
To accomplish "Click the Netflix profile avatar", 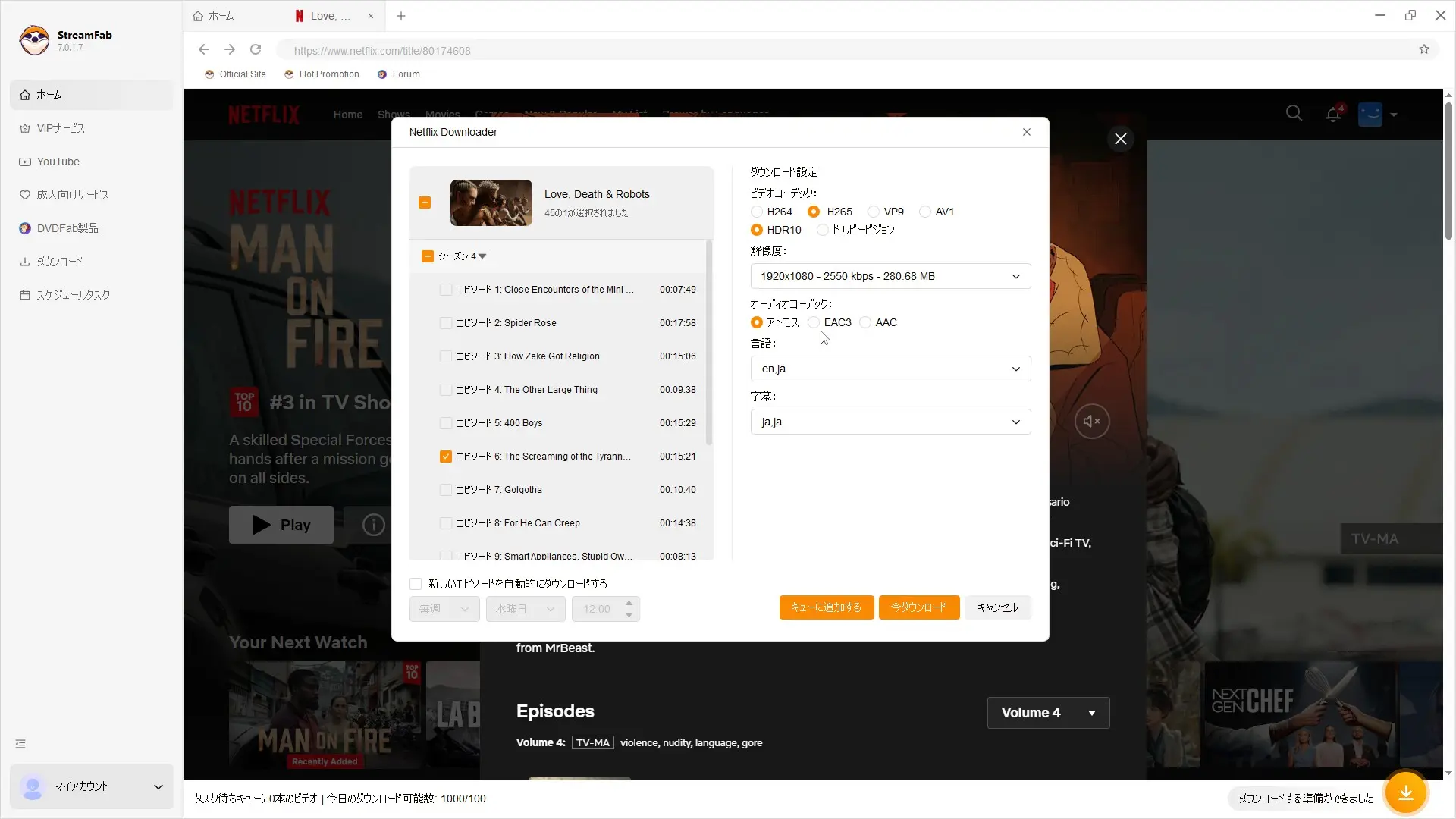I will [1370, 115].
